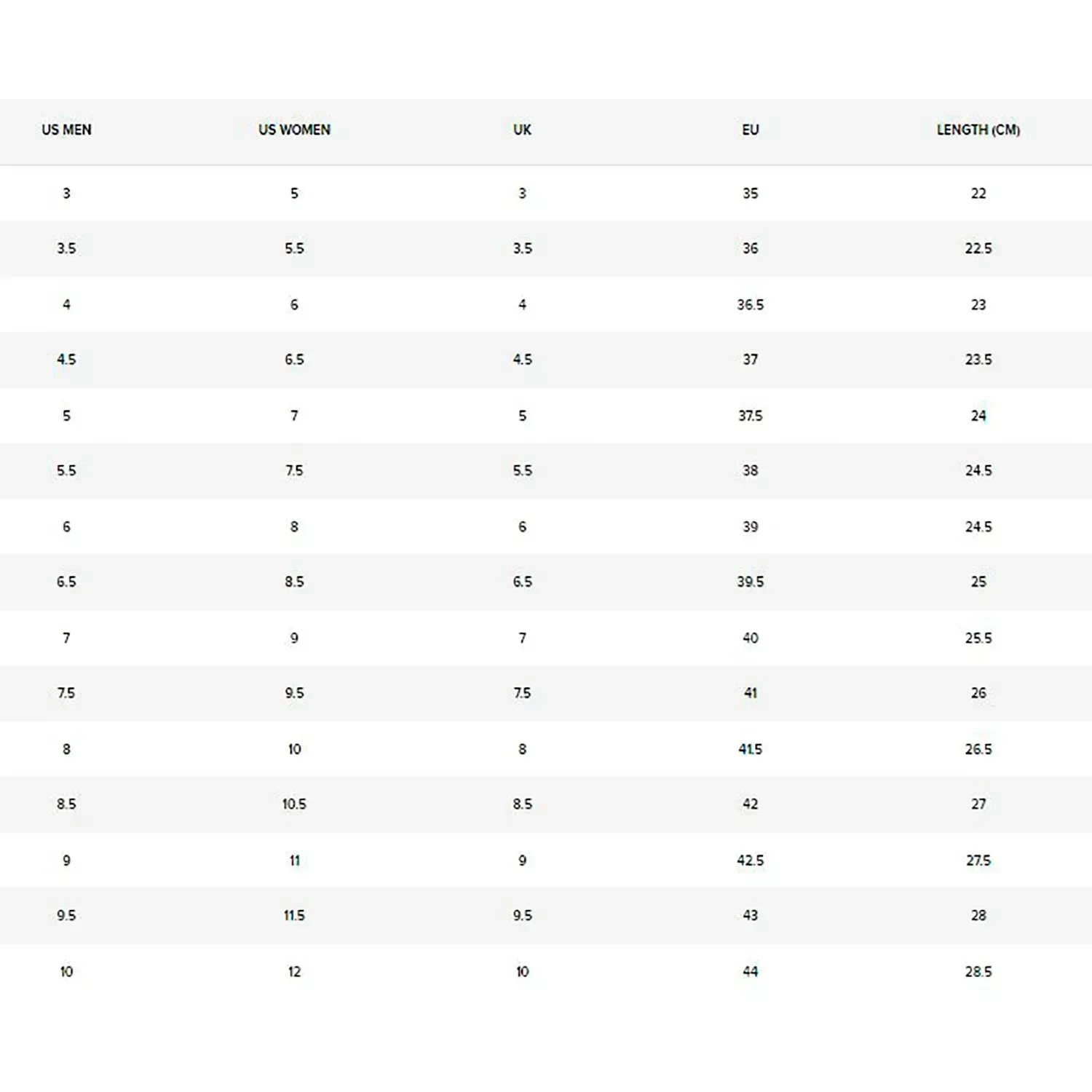1092x1092 pixels.
Task: Click the US MEN column header
Action: click(x=66, y=130)
